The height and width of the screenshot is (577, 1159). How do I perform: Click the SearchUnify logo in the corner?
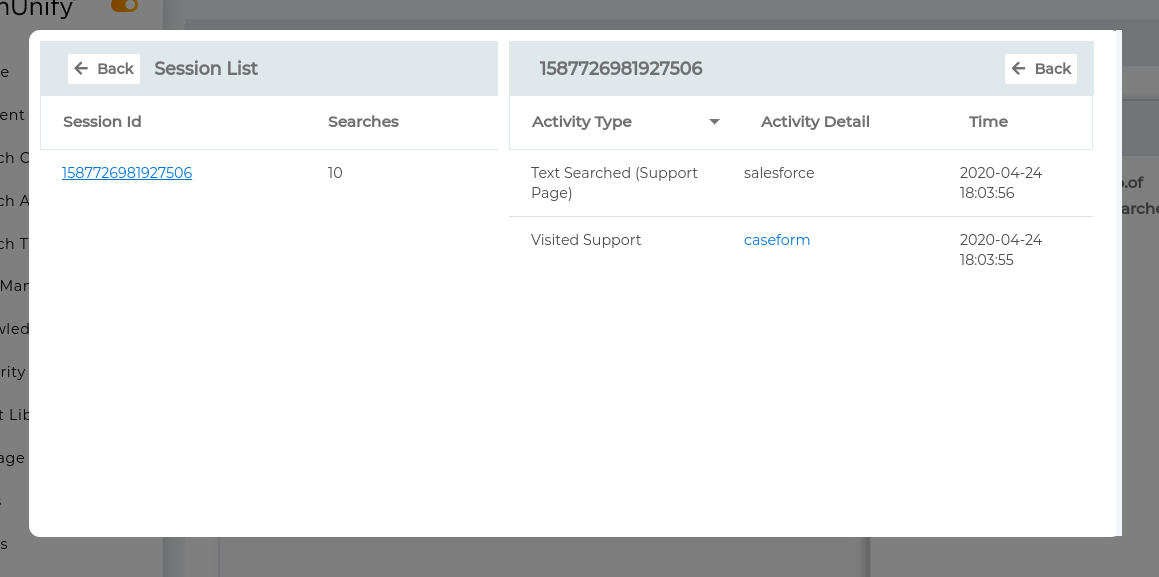(x=40, y=10)
